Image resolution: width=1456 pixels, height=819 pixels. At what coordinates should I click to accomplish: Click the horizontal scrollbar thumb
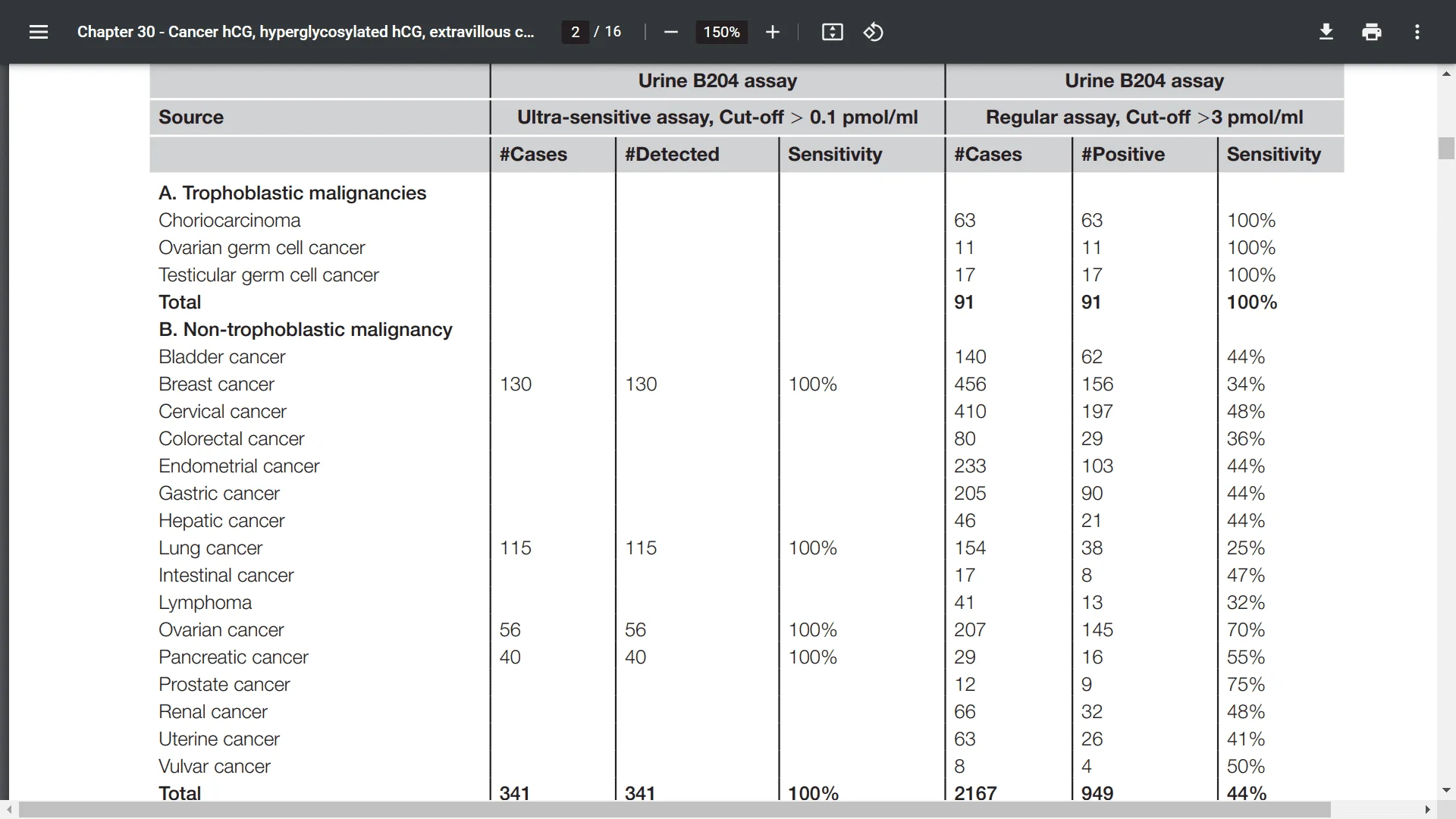(x=675, y=810)
